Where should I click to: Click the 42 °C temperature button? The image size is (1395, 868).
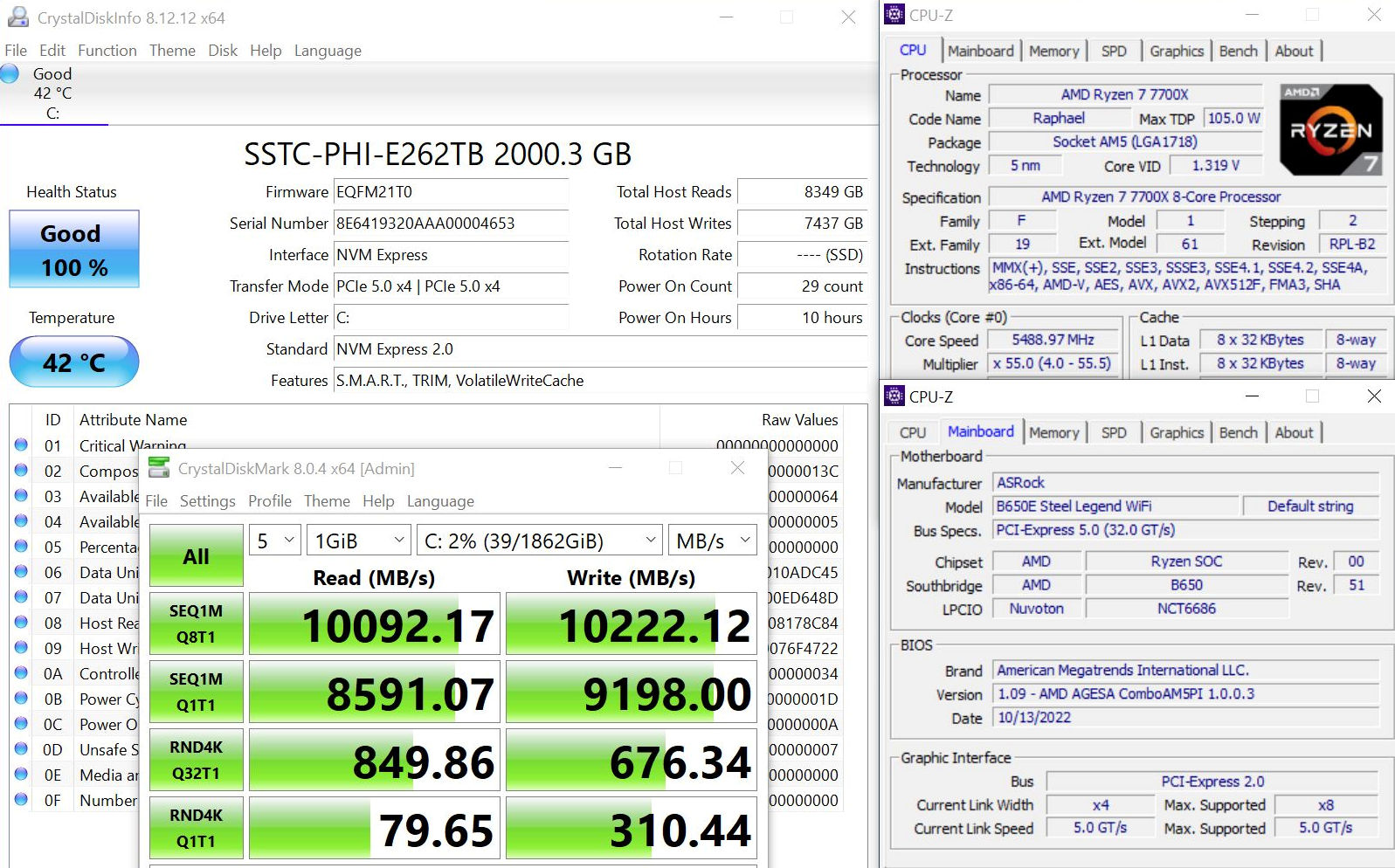click(74, 362)
